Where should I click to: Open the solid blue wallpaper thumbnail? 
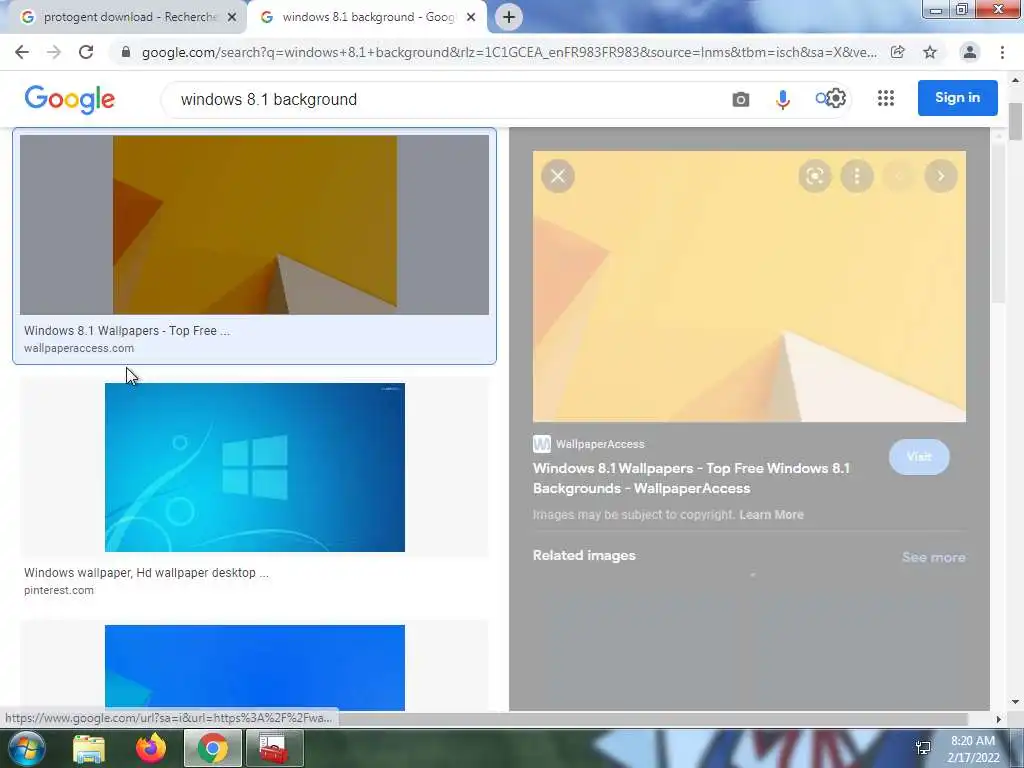point(255,667)
